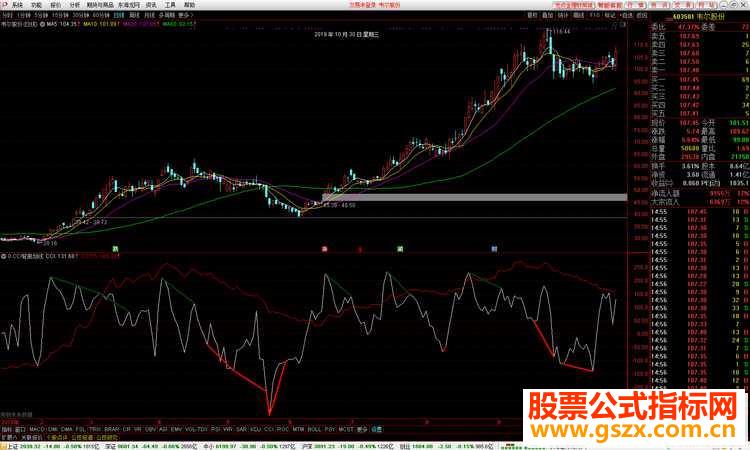Click the 自选 add-to-watchlist item
The height and width of the screenshot is (450, 750).
(x=627, y=15)
